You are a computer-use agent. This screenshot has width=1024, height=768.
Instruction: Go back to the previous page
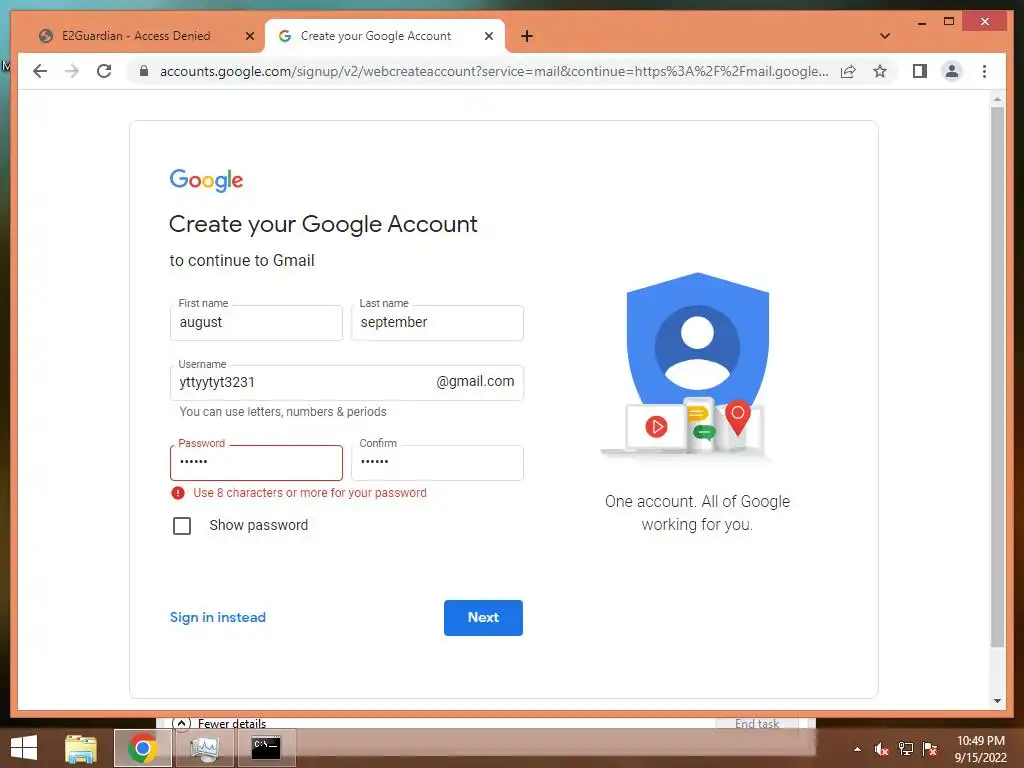(40, 71)
